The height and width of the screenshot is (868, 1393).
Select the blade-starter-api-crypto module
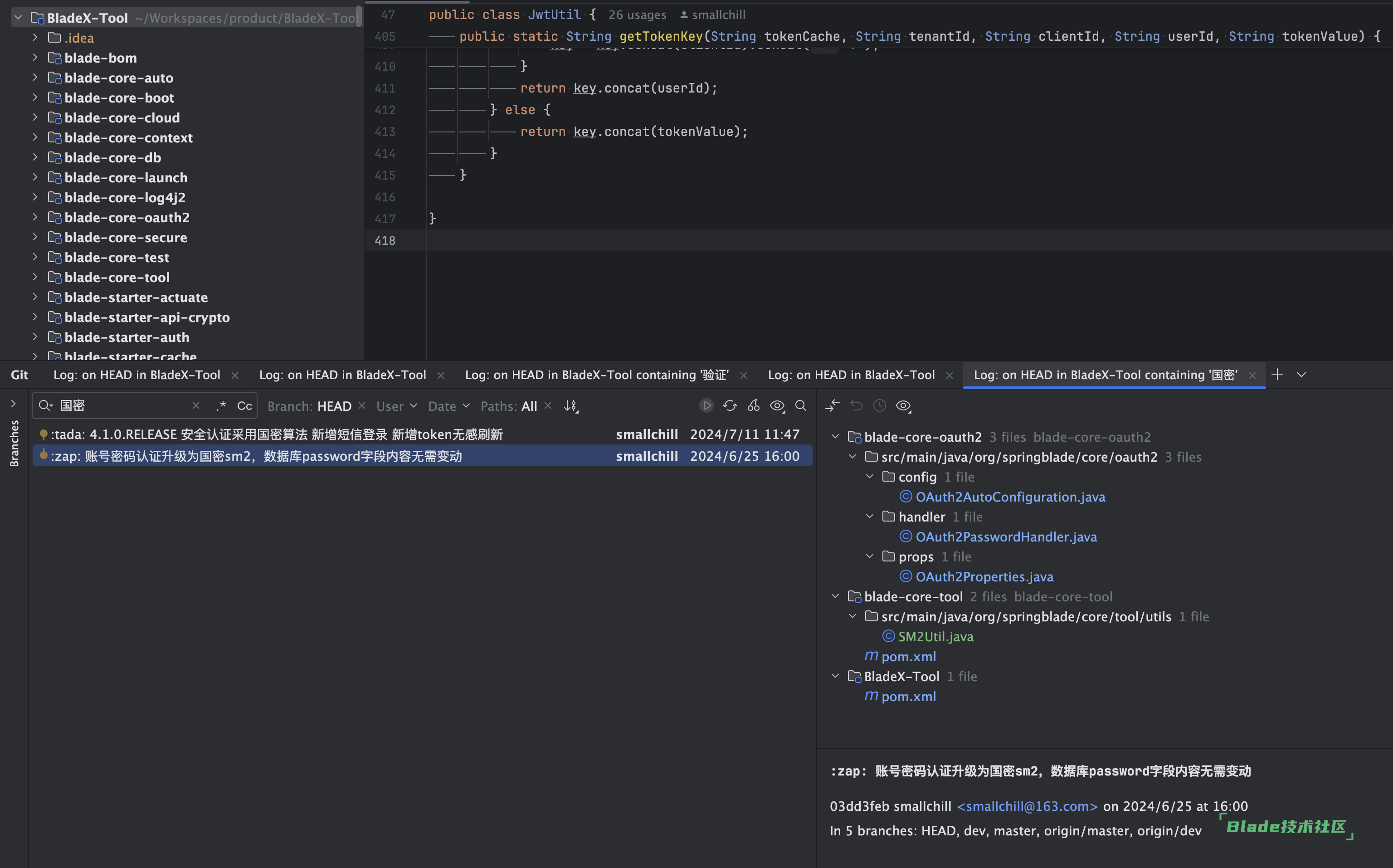click(x=147, y=317)
